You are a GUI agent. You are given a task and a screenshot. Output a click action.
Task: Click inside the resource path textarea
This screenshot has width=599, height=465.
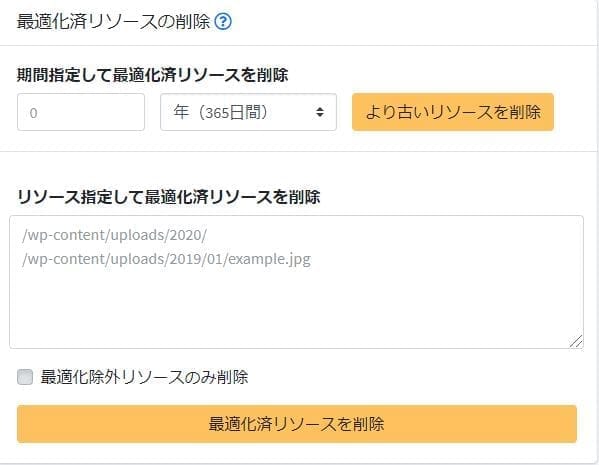(x=296, y=282)
